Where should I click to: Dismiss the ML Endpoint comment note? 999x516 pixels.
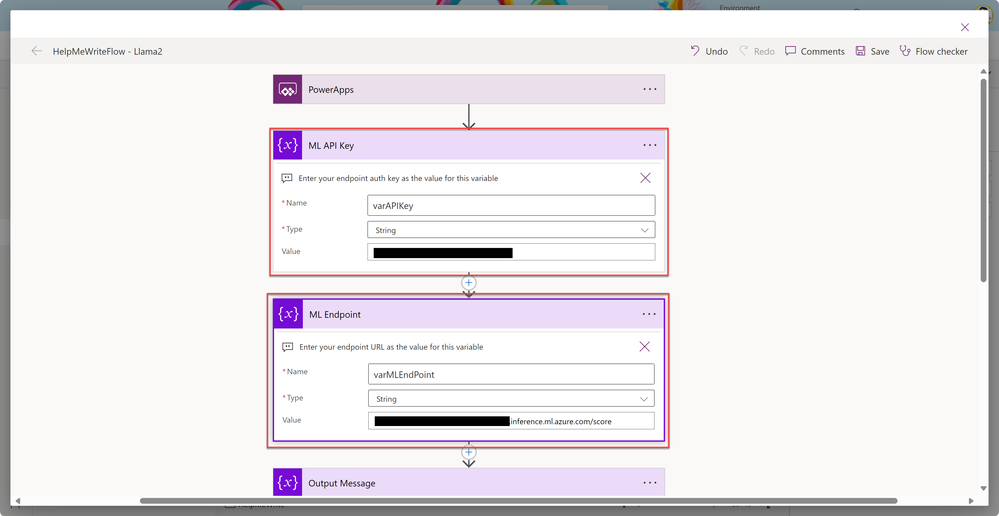645,347
